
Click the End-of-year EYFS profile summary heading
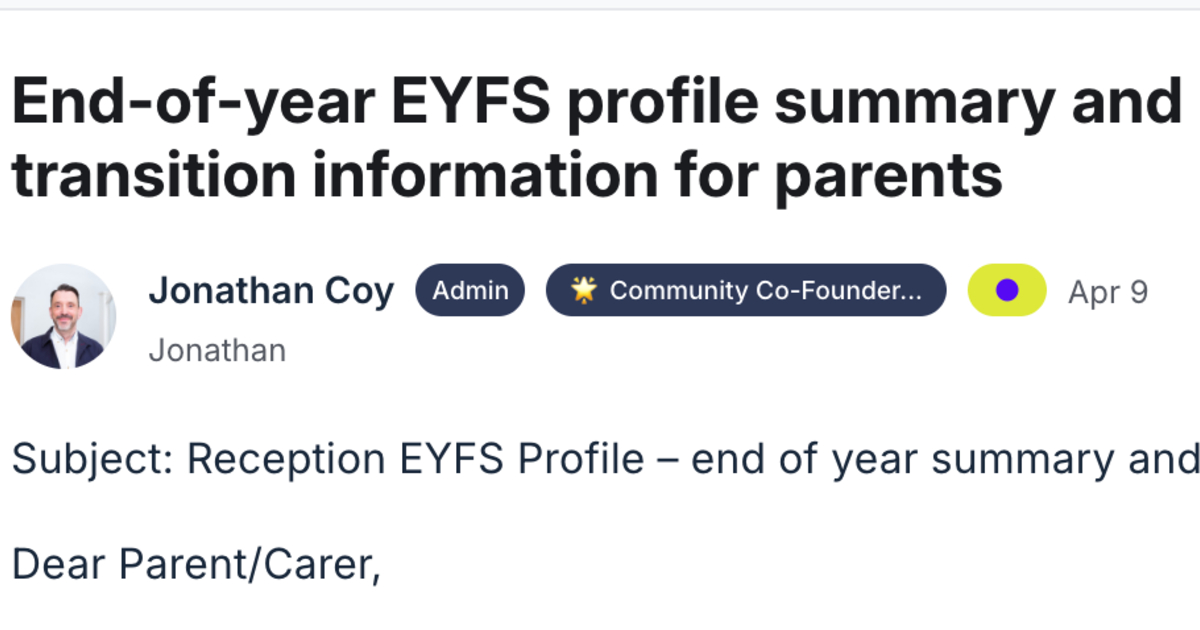[x=596, y=103]
